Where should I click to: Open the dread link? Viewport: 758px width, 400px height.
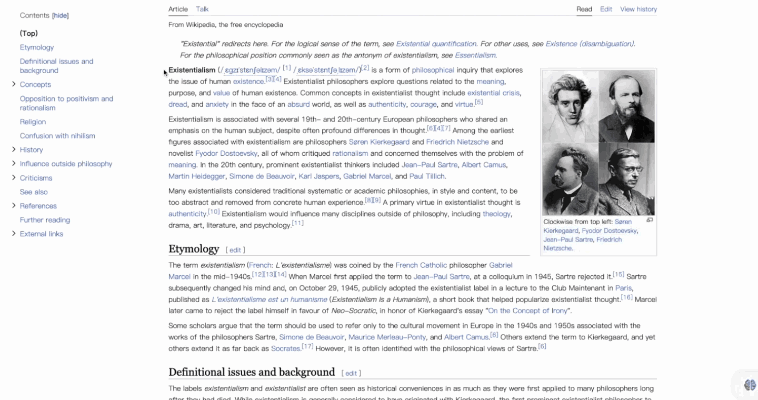coord(177,104)
